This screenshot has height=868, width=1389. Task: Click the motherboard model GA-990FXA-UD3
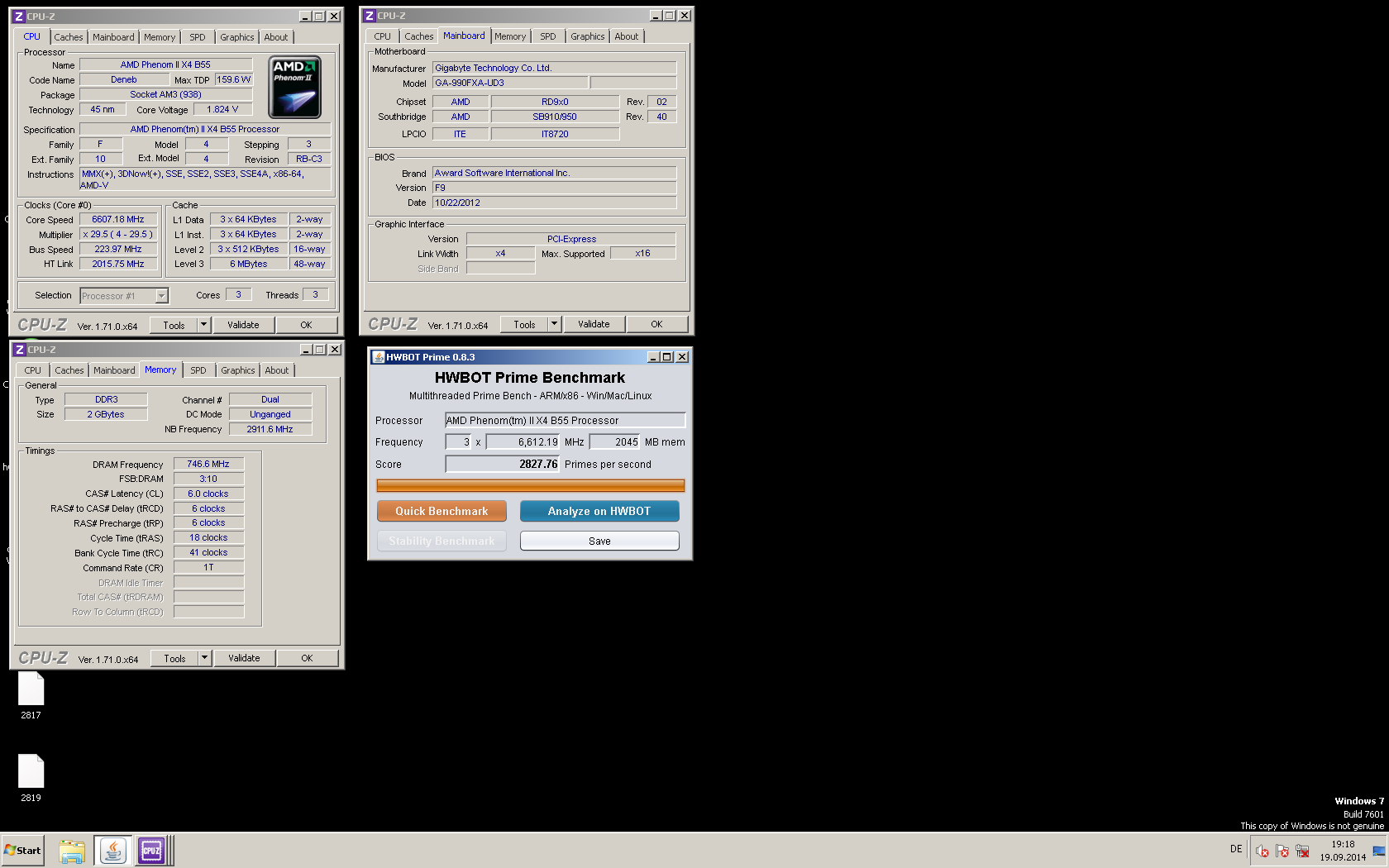(x=510, y=83)
